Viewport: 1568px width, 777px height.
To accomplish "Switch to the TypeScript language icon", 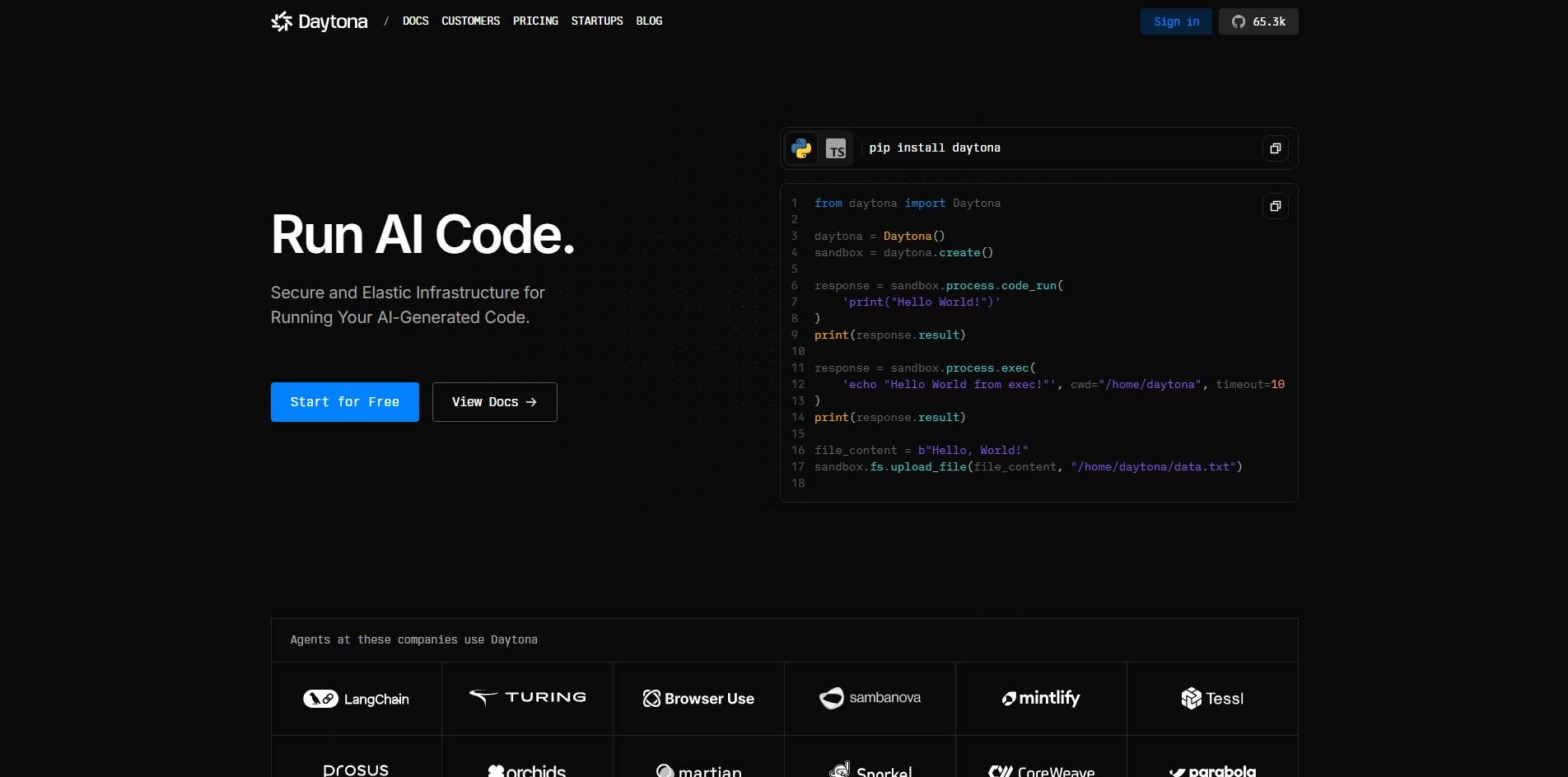I will [836, 148].
